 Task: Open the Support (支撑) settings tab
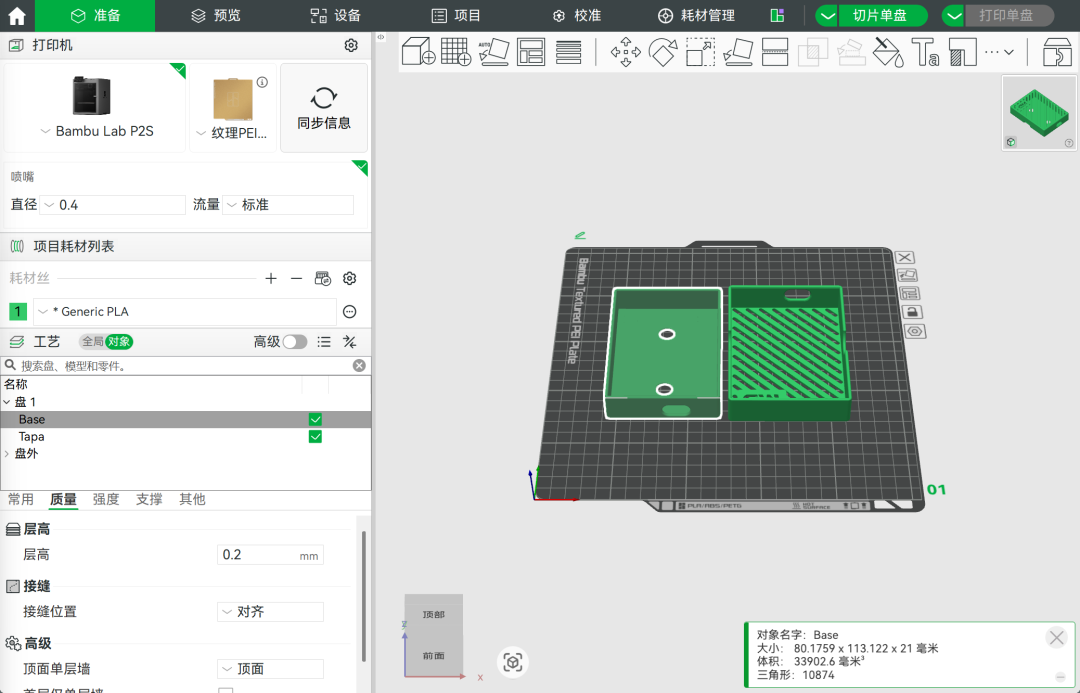pyautogui.click(x=149, y=499)
